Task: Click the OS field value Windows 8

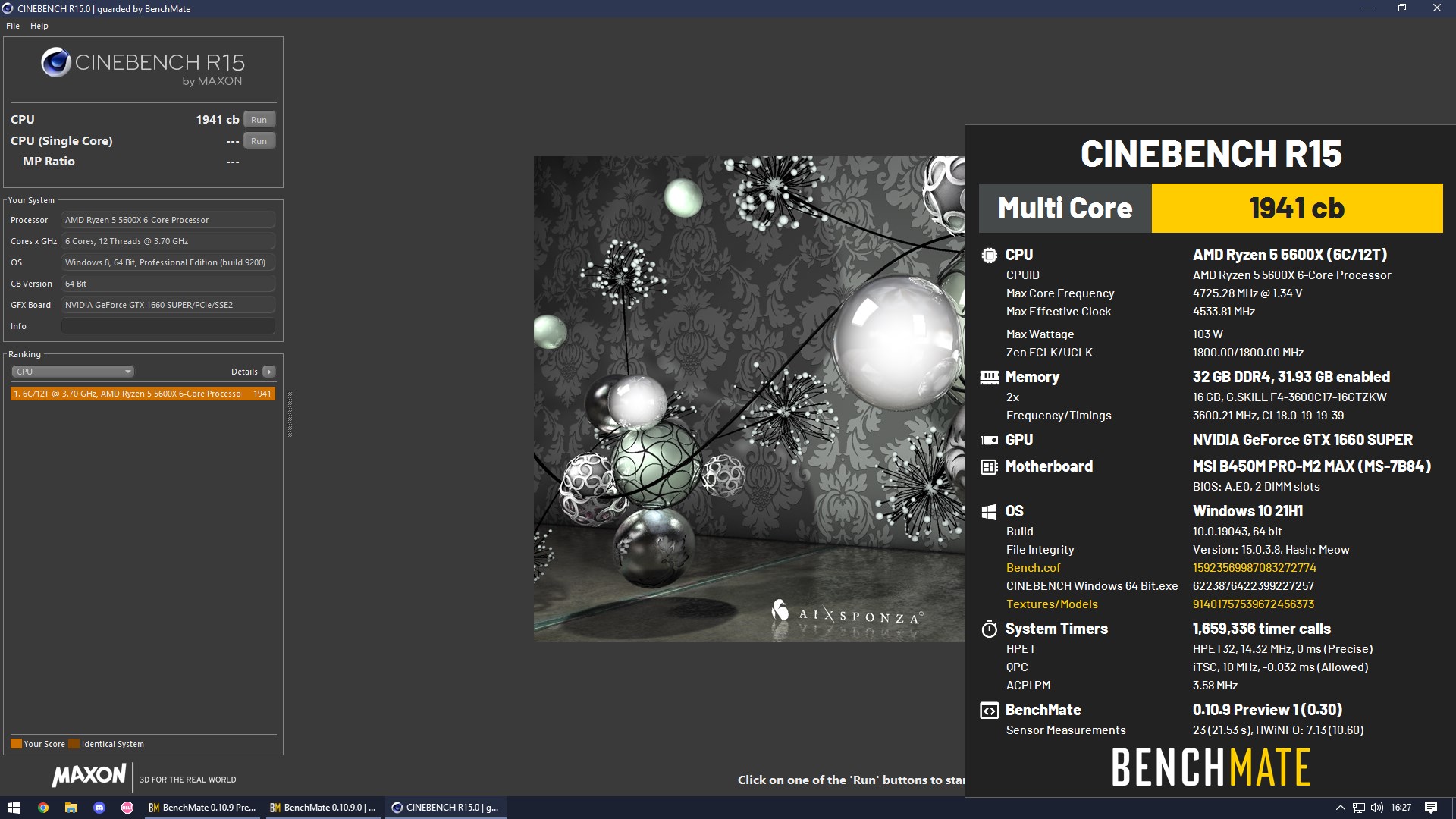Action: pos(168,262)
